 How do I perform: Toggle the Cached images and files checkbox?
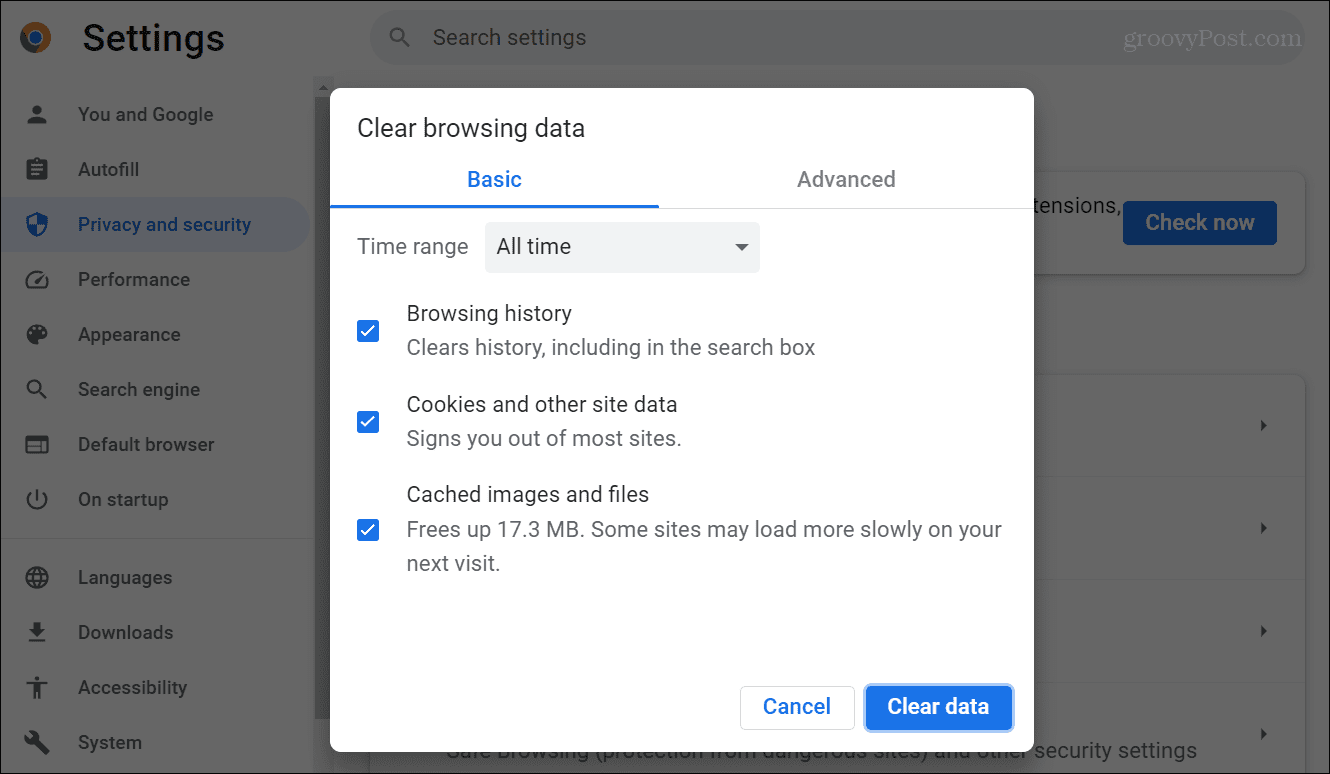pyautogui.click(x=368, y=530)
